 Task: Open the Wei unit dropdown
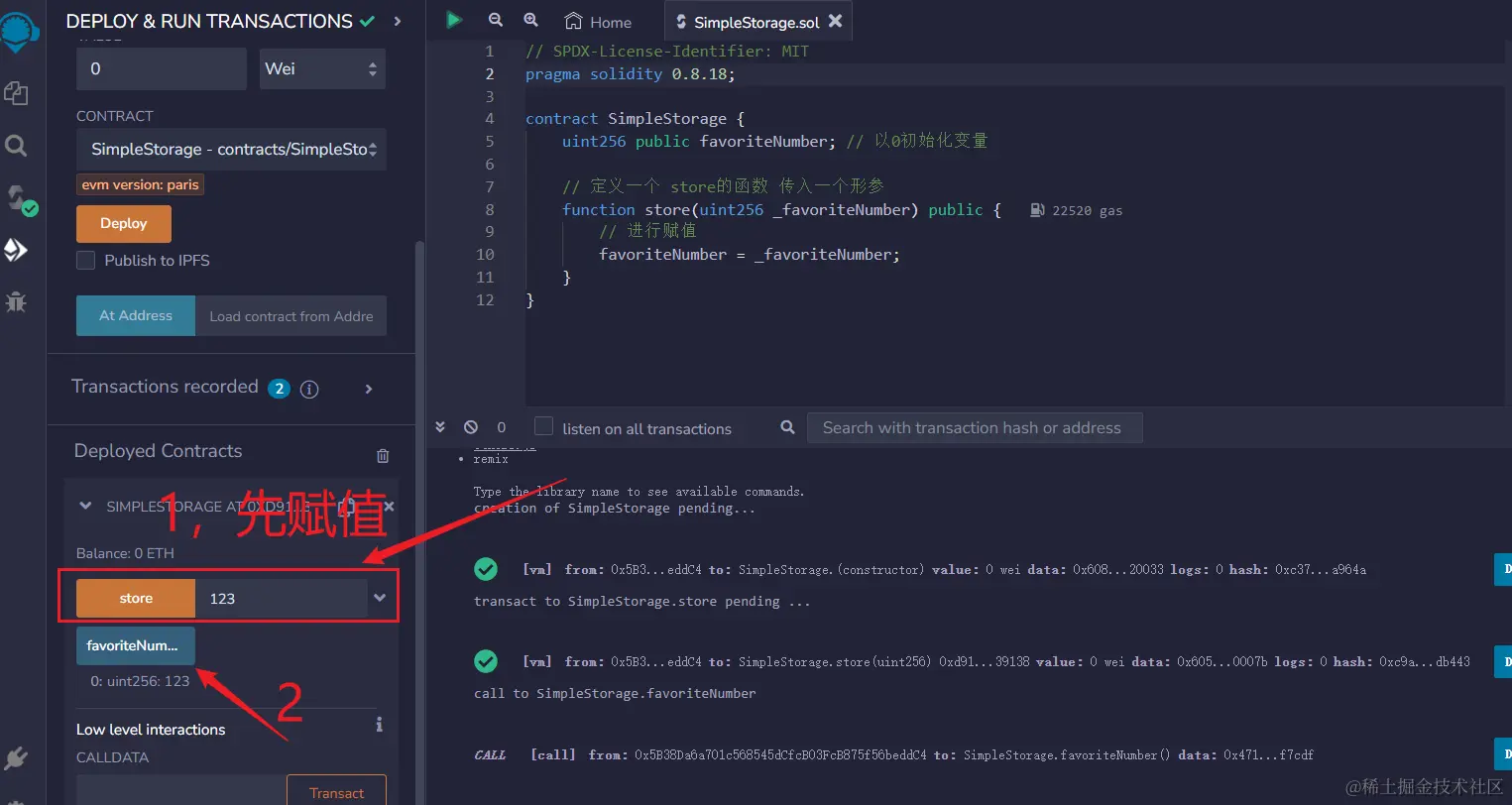point(322,68)
